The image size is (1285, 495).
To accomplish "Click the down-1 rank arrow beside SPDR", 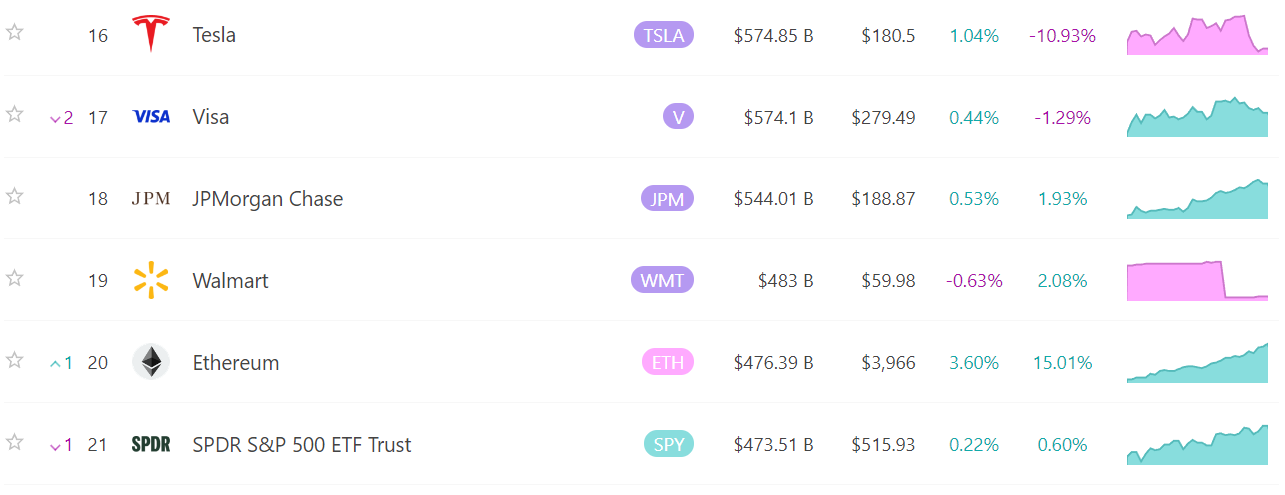I will click(x=61, y=445).
